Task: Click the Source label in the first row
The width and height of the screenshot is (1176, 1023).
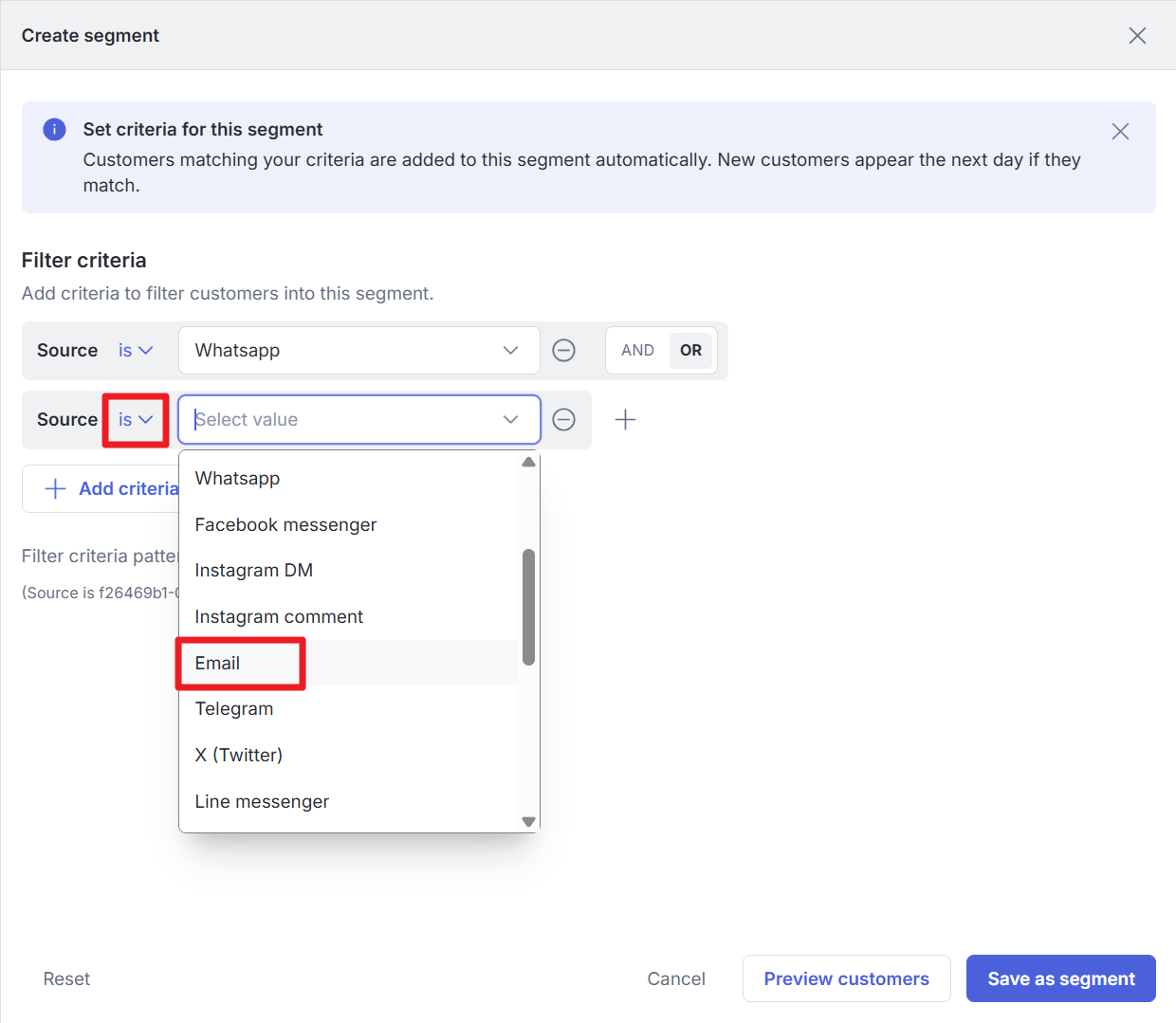Action: pyautogui.click(x=67, y=351)
